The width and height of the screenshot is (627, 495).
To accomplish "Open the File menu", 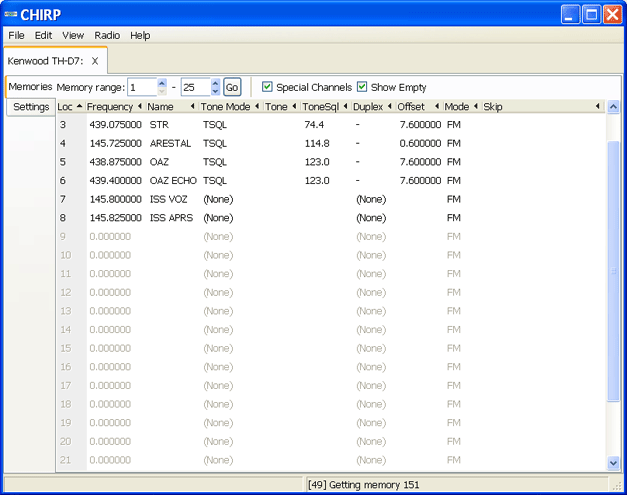I will (16, 36).
